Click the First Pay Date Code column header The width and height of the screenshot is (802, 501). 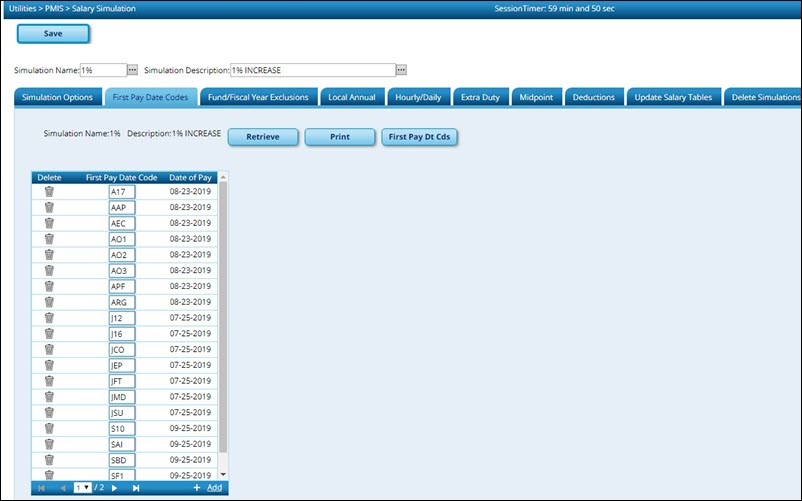point(122,177)
